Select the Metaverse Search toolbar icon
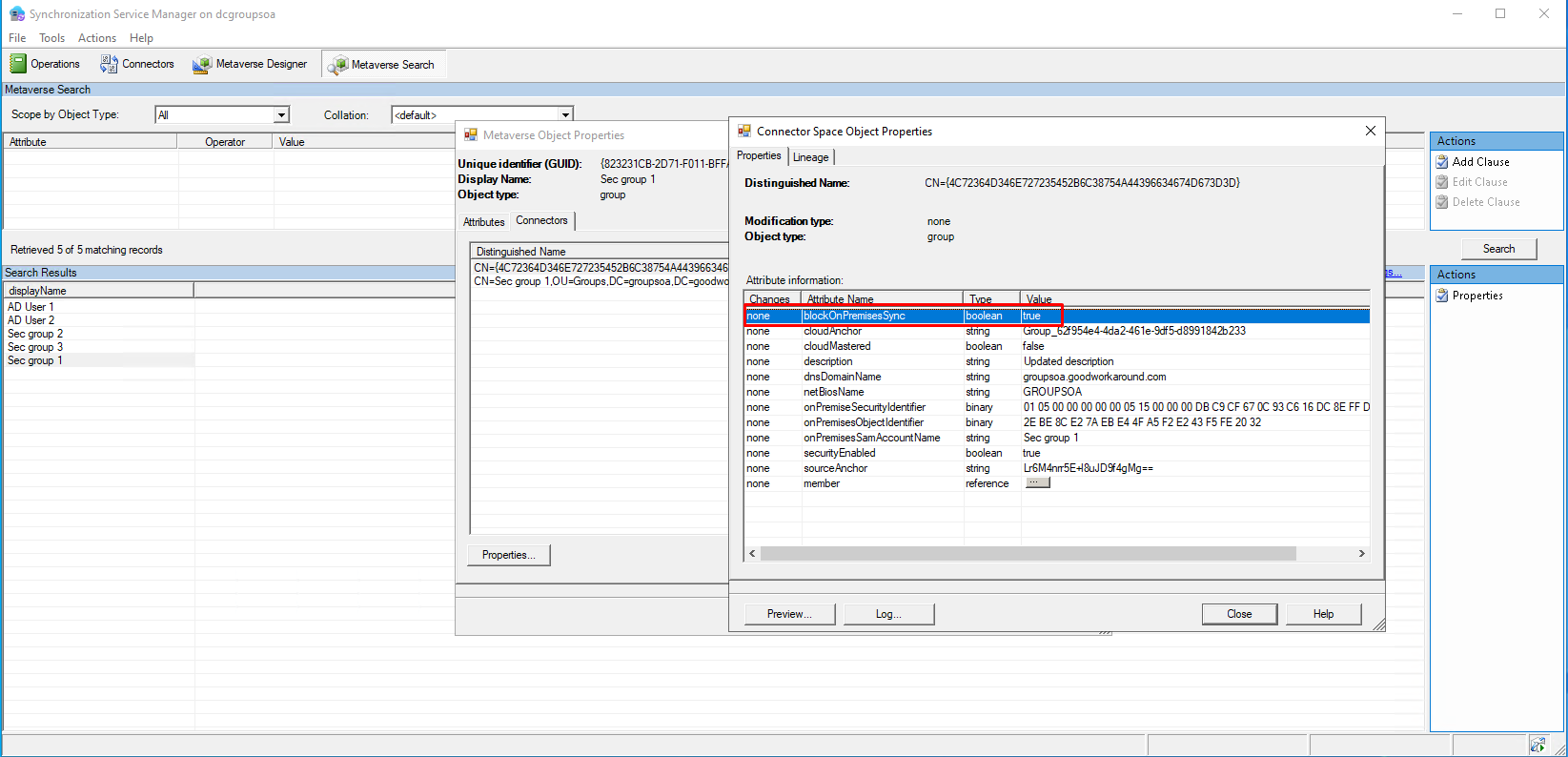The image size is (1568, 757). [337, 65]
